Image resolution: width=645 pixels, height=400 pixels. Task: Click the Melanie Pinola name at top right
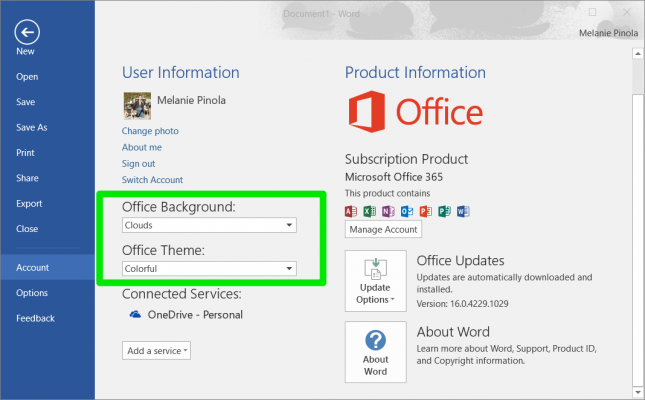[608, 33]
